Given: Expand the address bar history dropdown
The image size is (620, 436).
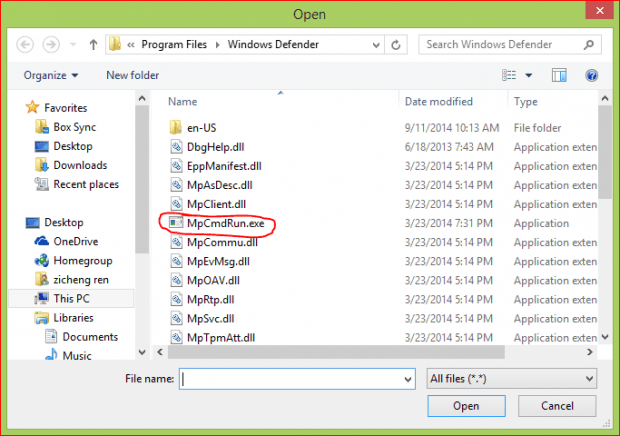Looking at the screenshot, I should click(376, 45).
